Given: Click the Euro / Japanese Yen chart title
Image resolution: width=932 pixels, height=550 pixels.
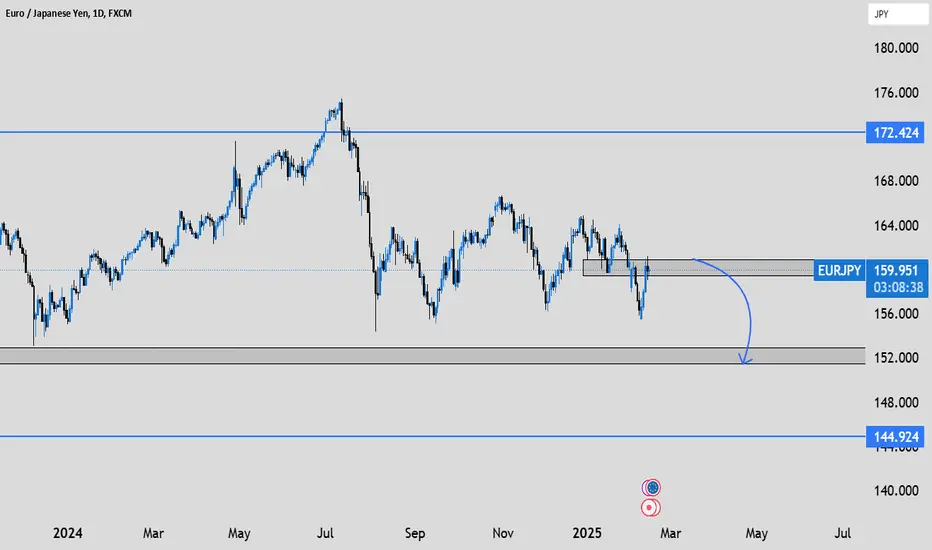Looking at the screenshot, I should [x=69, y=13].
